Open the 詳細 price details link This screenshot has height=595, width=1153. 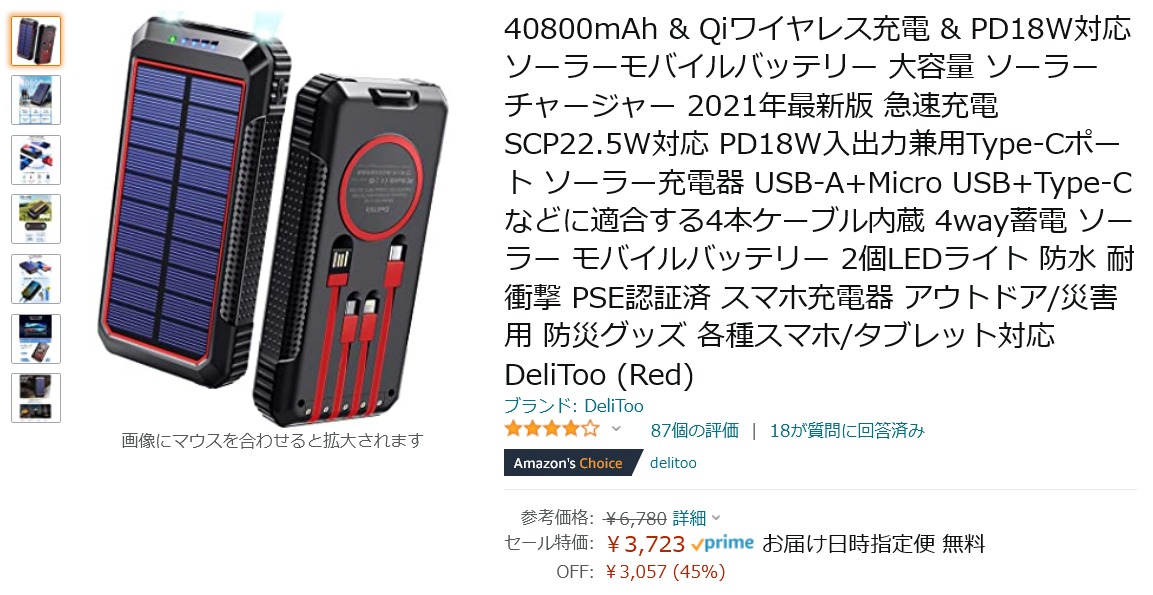[x=689, y=518]
